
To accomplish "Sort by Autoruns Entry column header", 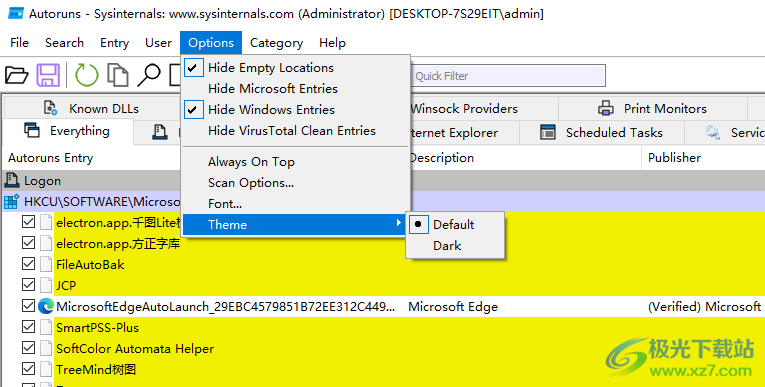I will coord(50,158).
